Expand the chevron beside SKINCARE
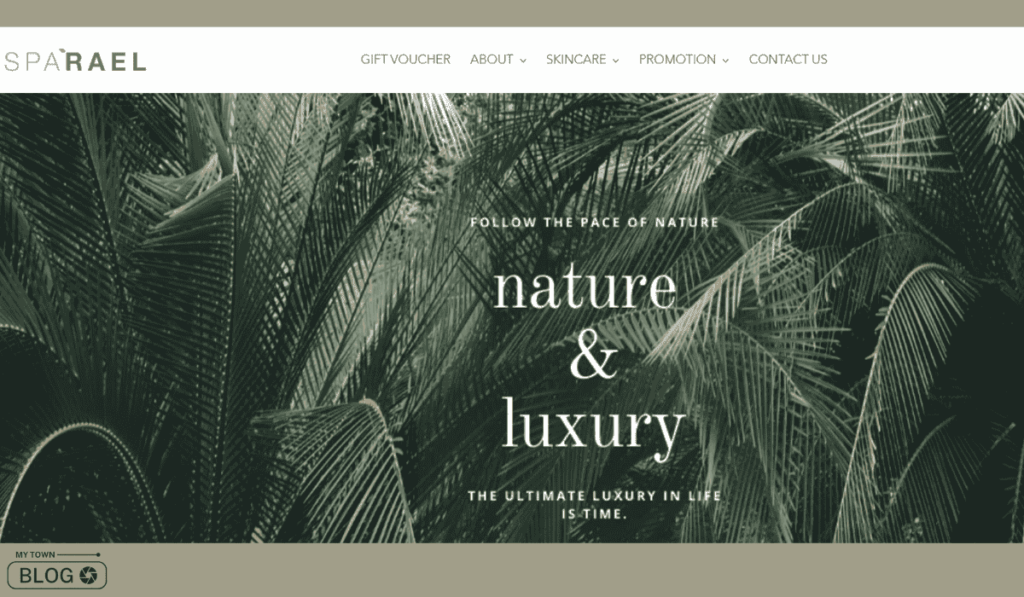 click(x=616, y=60)
